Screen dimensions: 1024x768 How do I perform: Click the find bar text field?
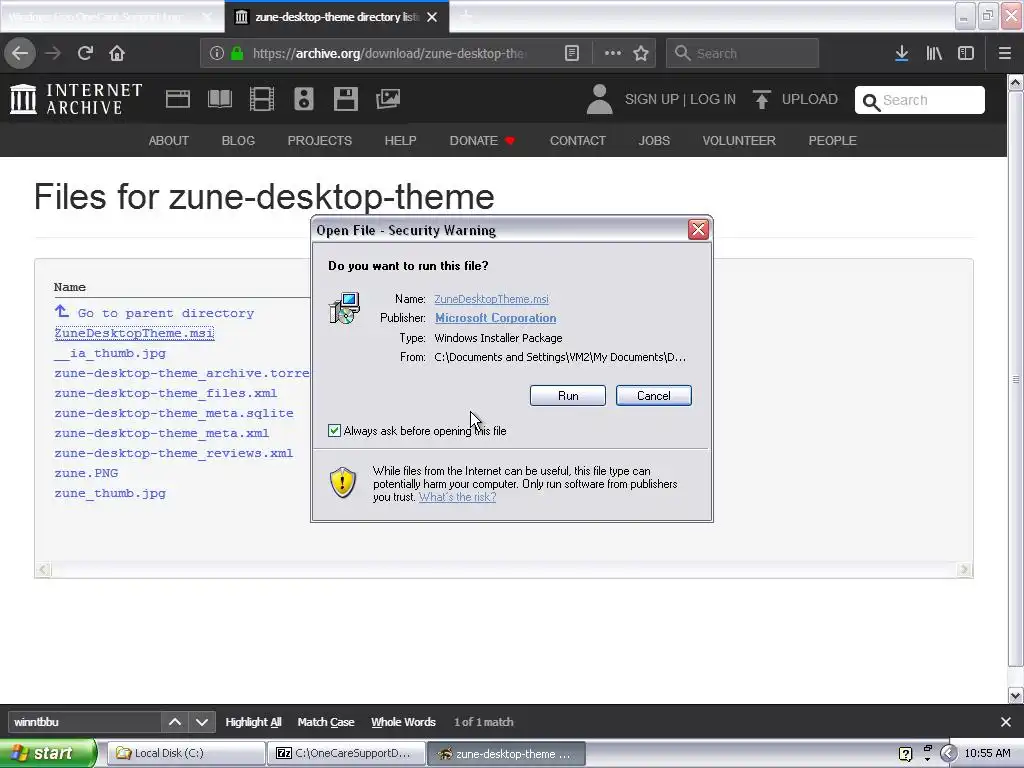[84, 722]
